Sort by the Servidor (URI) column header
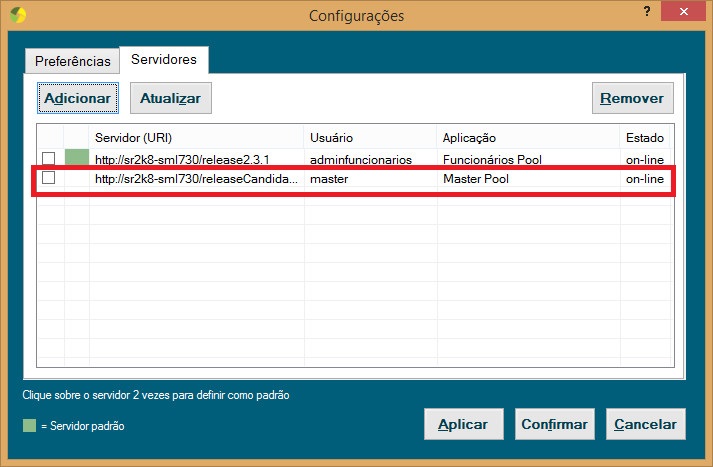 (196, 137)
